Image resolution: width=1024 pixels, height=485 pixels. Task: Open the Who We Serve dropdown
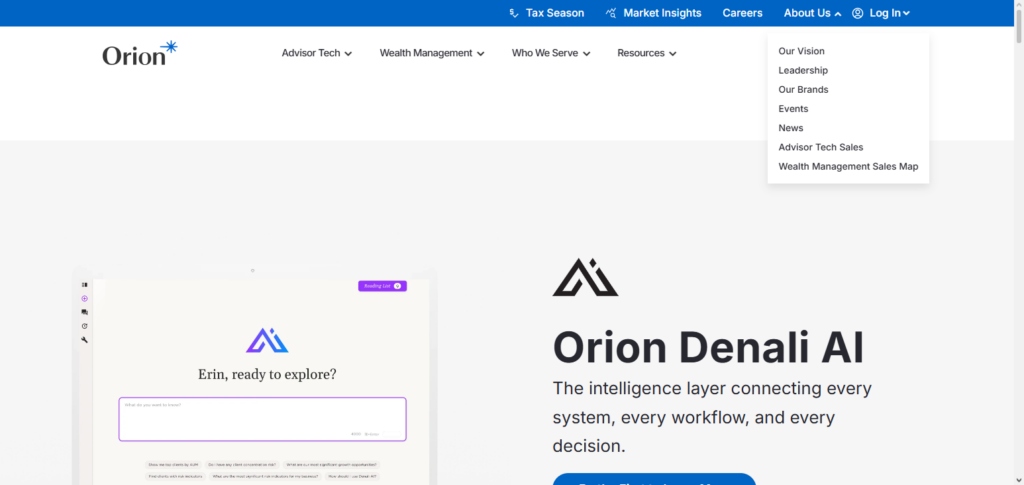[551, 54]
